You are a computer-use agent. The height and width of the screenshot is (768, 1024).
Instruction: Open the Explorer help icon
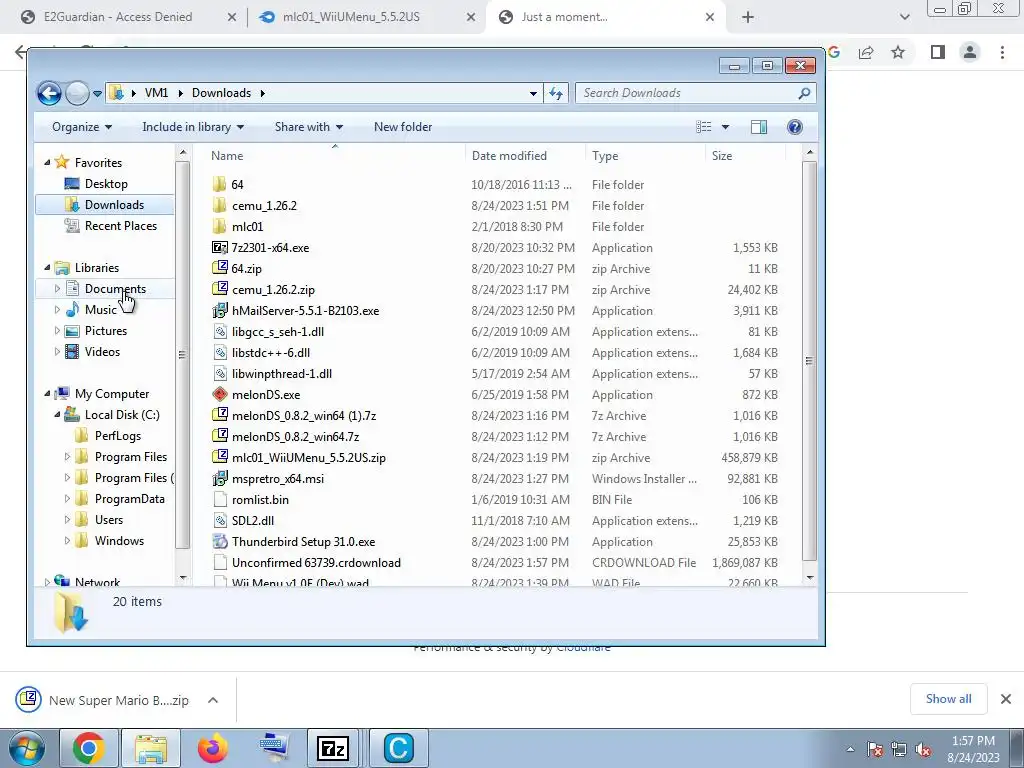[x=795, y=127]
